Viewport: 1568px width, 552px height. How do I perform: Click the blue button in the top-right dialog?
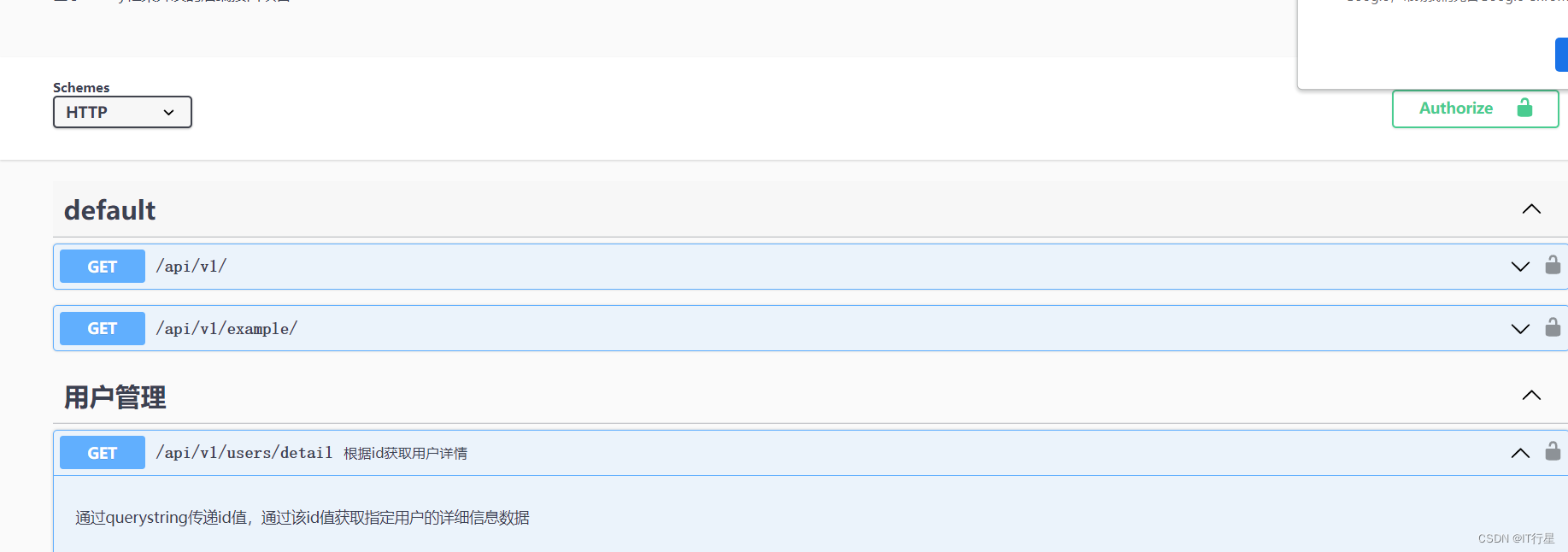[x=1561, y=54]
